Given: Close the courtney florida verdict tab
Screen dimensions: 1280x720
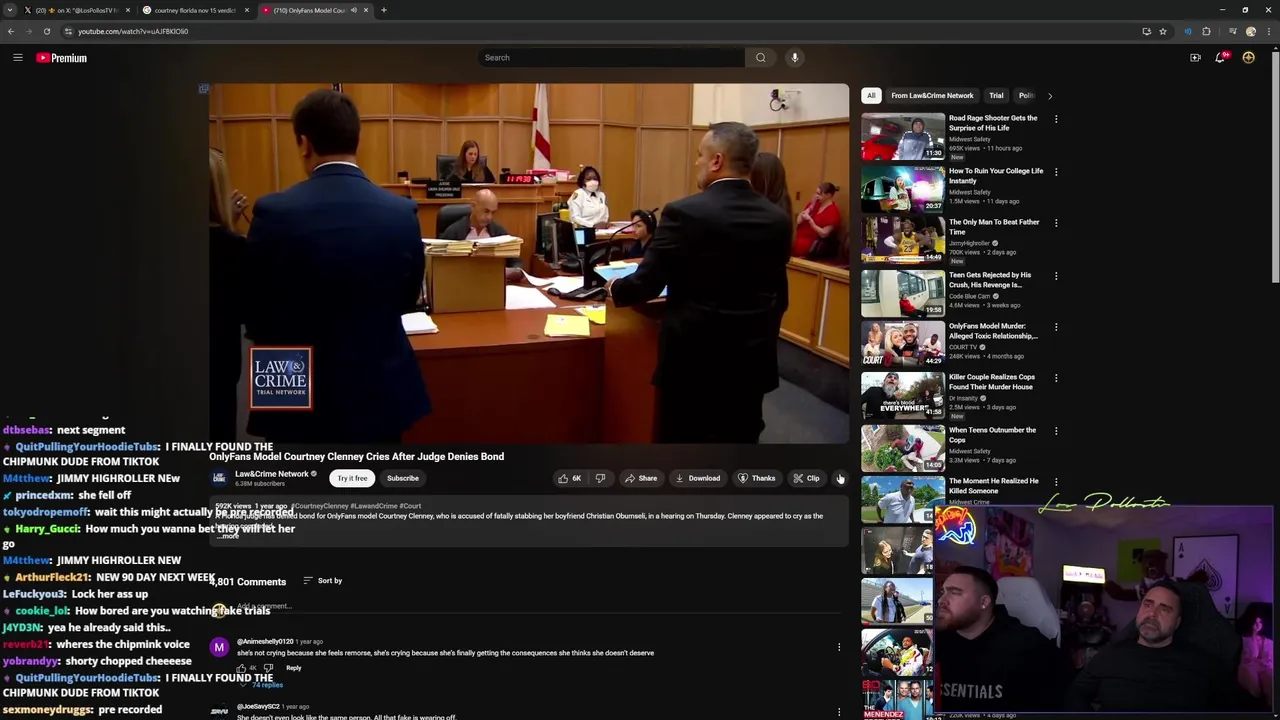Looking at the screenshot, I should point(247,10).
